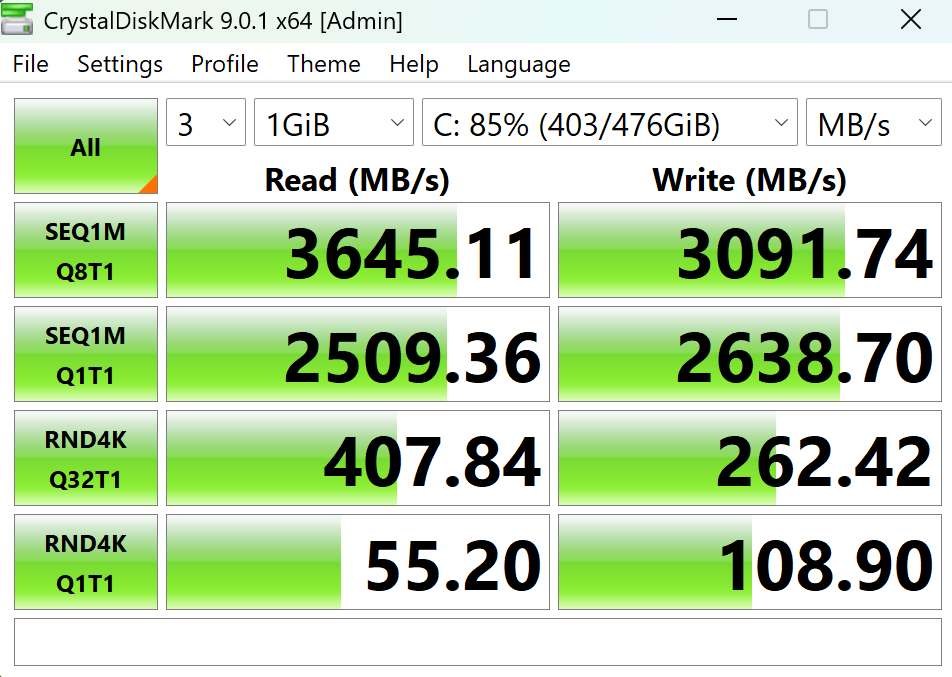Expand the 1GiB test size dropdown
This screenshot has width=952, height=677.
[333, 123]
